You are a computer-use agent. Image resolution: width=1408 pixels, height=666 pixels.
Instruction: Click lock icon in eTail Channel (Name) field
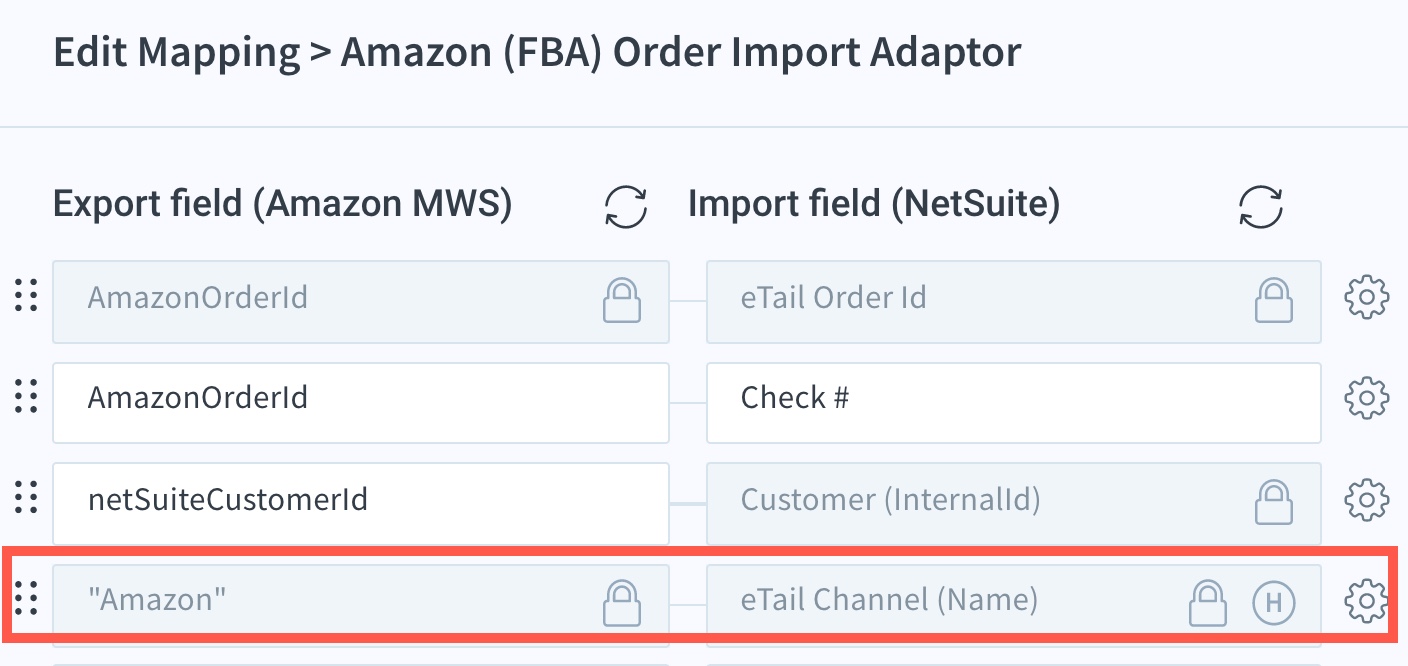click(x=1207, y=601)
